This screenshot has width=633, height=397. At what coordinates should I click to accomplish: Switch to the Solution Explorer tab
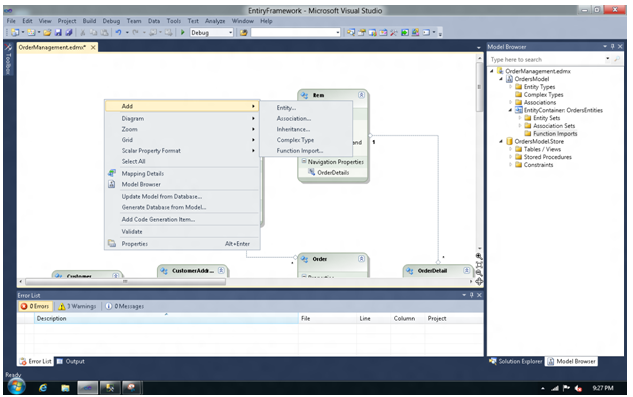(x=516, y=361)
